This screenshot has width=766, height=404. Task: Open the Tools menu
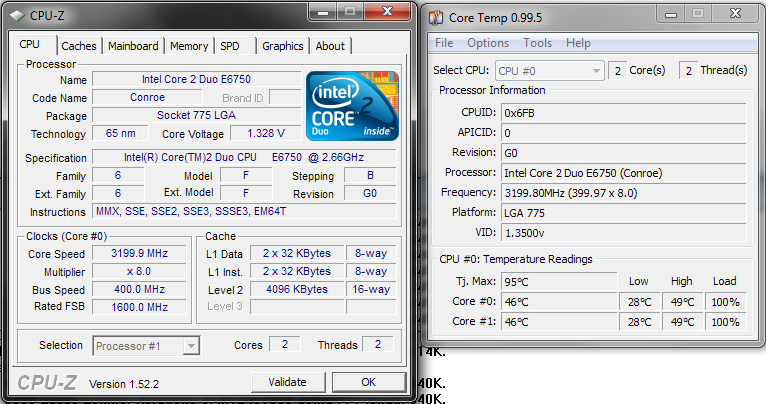click(537, 43)
